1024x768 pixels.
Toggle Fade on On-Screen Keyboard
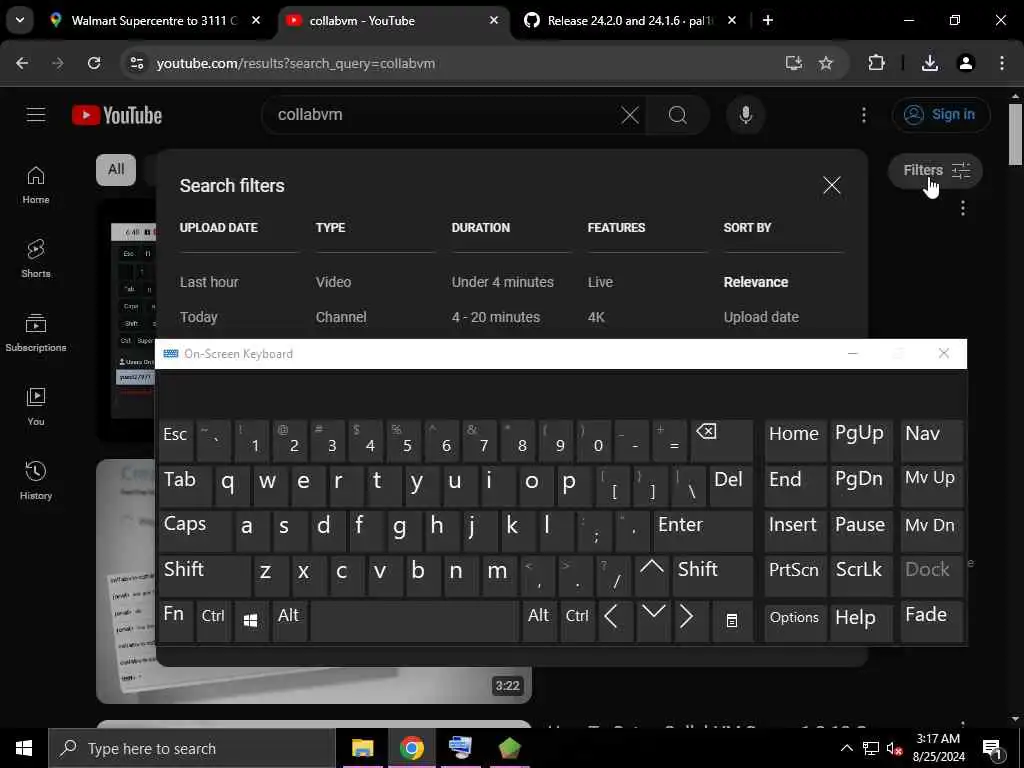click(931, 620)
